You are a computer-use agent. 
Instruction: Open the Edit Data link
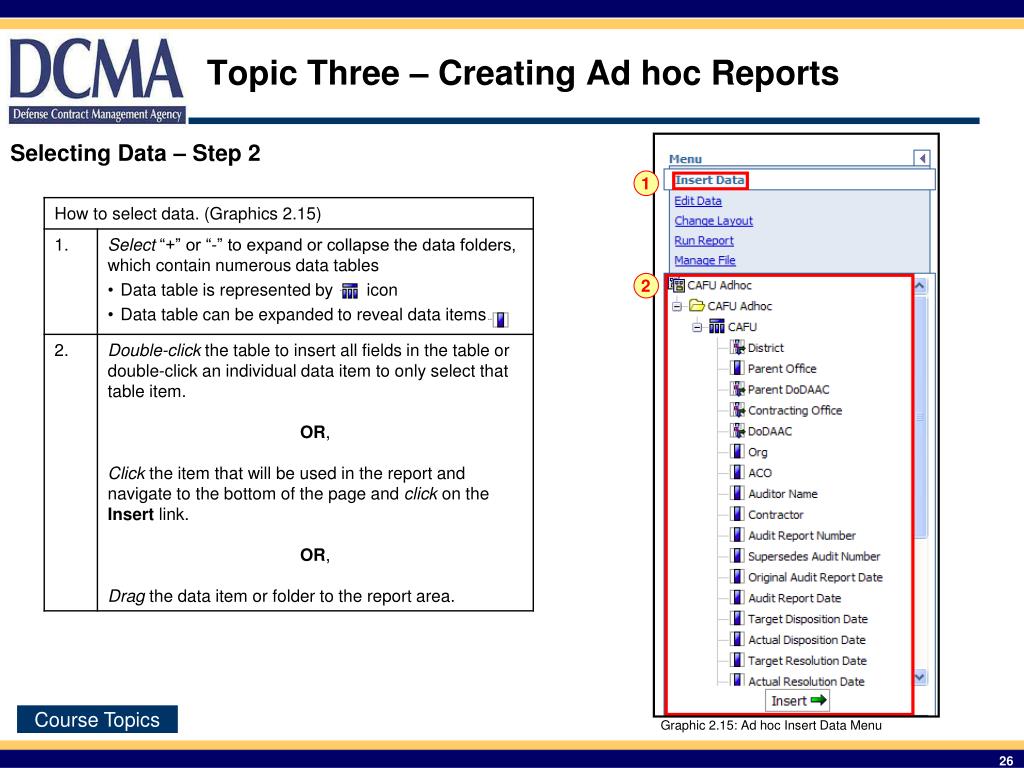[697, 201]
